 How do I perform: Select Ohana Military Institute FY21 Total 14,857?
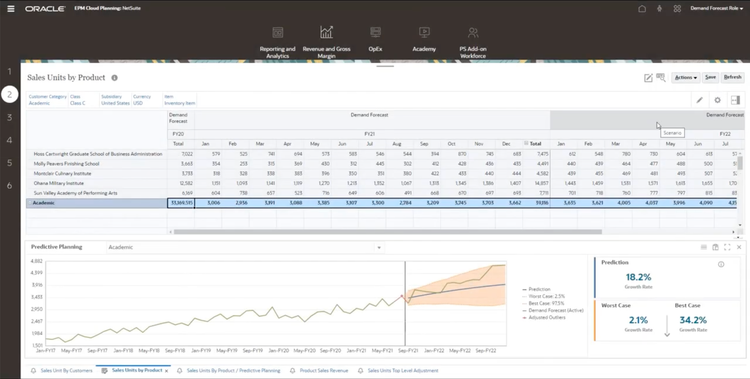click(x=536, y=183)
